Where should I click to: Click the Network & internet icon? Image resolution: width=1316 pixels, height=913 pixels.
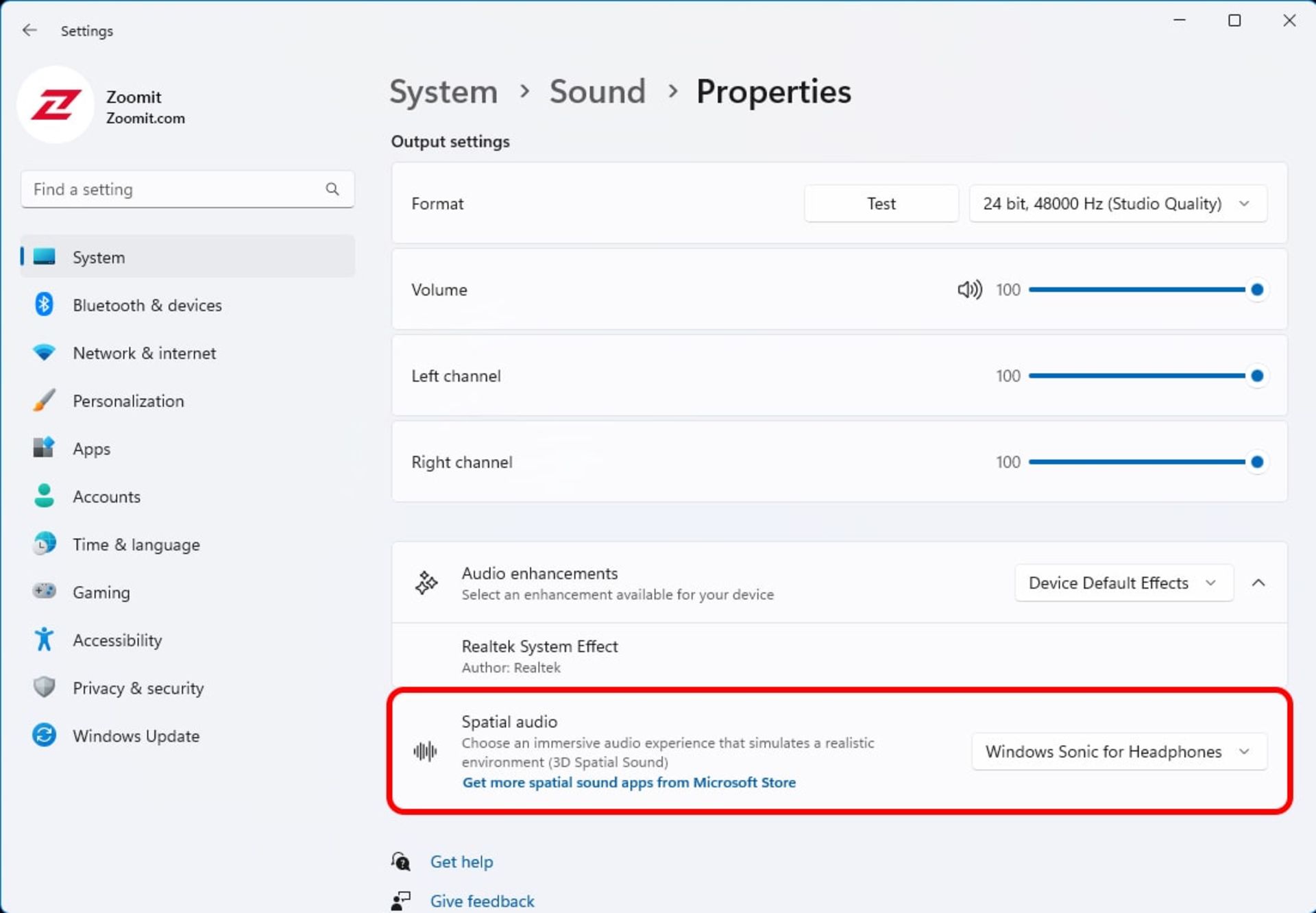click(x=45, y=353)
